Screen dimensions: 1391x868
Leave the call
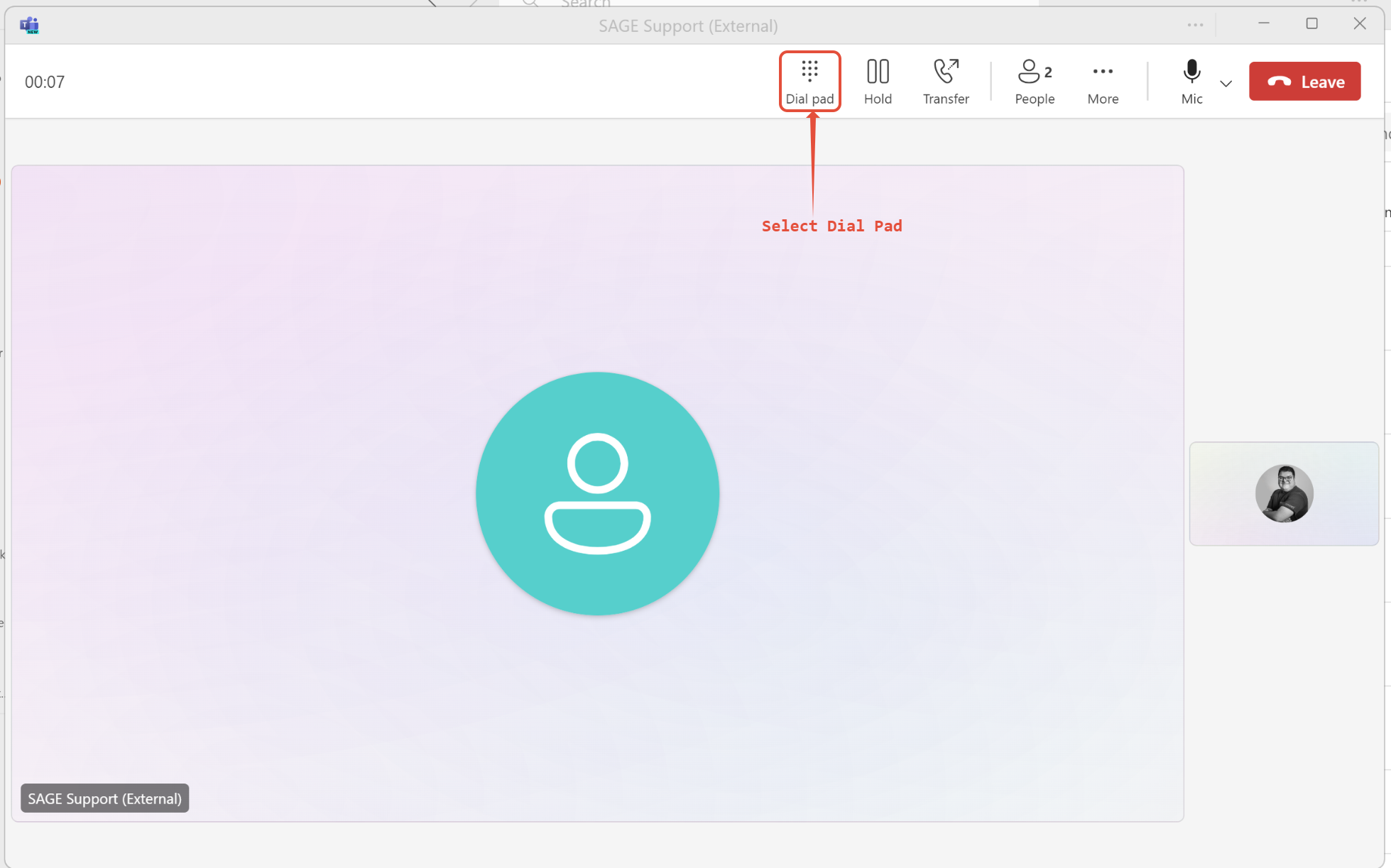pyautogui.click(x=1304, y=82)
